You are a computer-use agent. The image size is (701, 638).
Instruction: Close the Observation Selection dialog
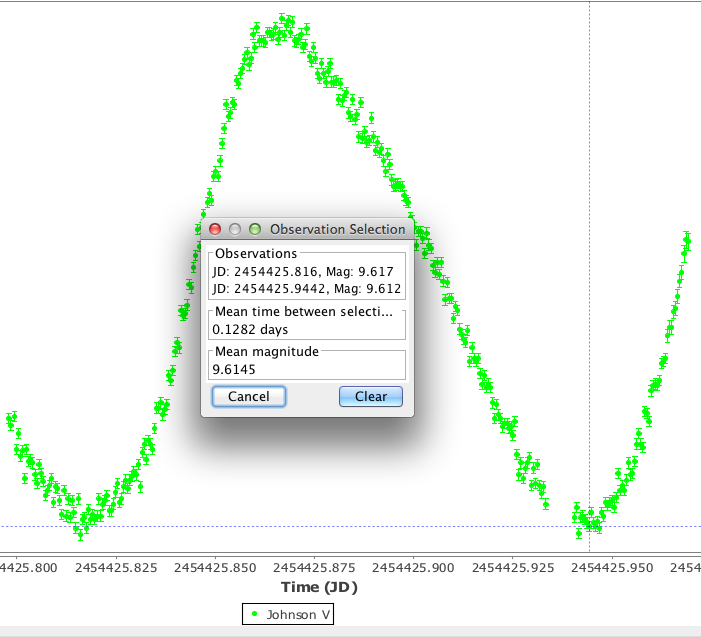tap(214, 229)
